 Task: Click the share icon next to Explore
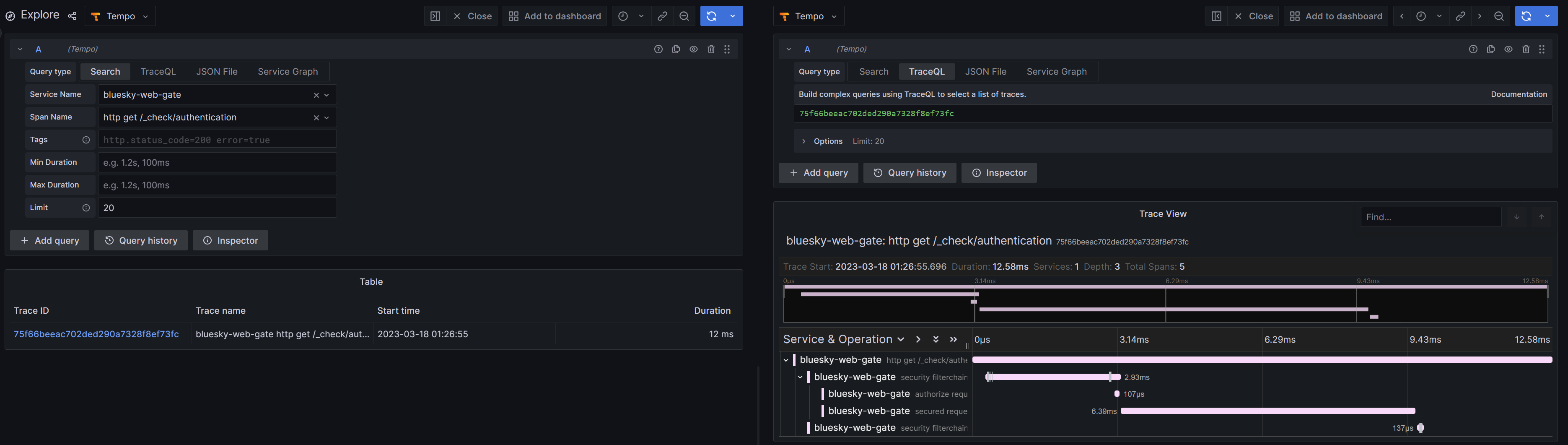coord(72,16)
